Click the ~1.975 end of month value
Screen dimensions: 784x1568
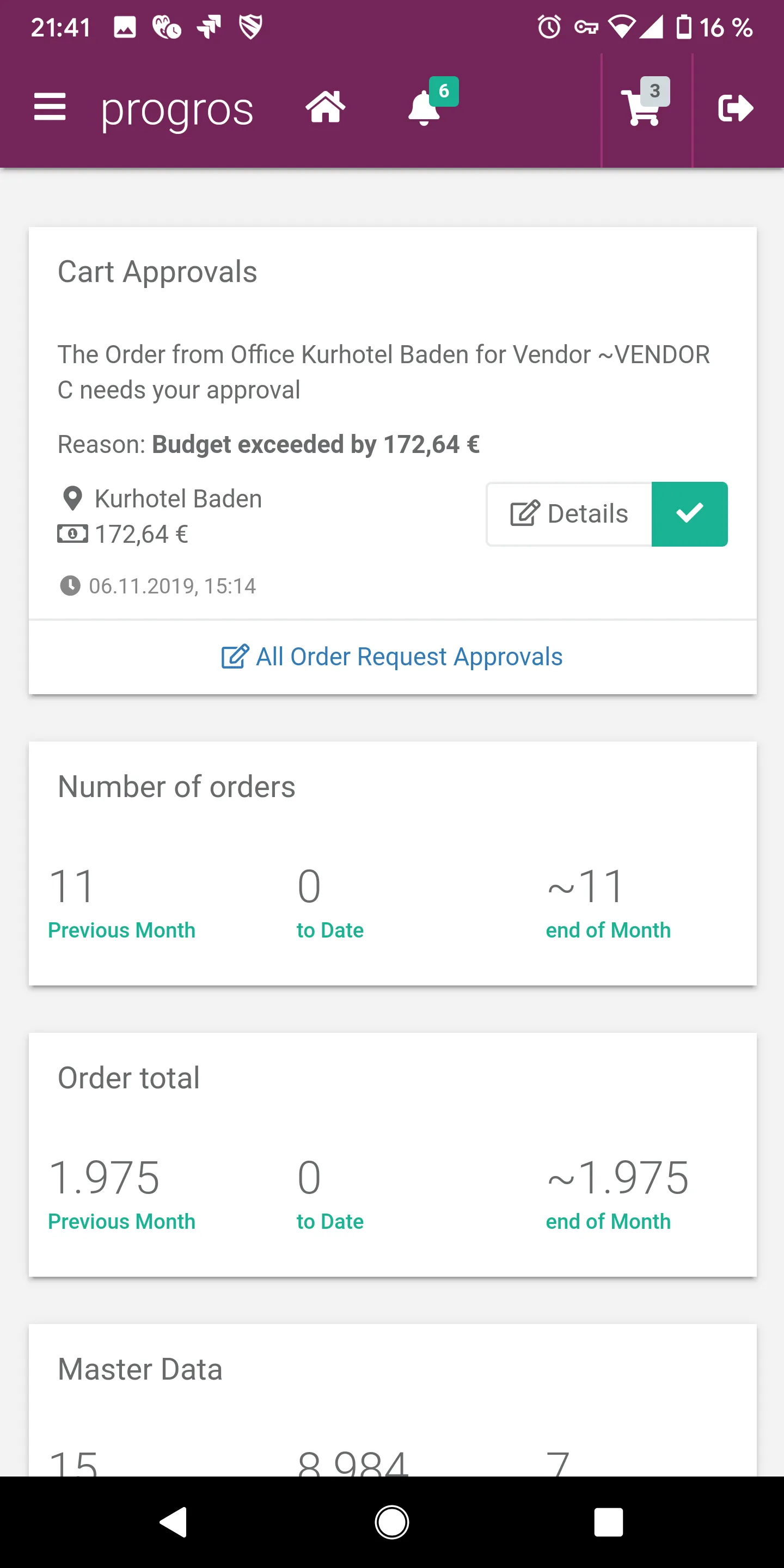(x=618, y=1177)
